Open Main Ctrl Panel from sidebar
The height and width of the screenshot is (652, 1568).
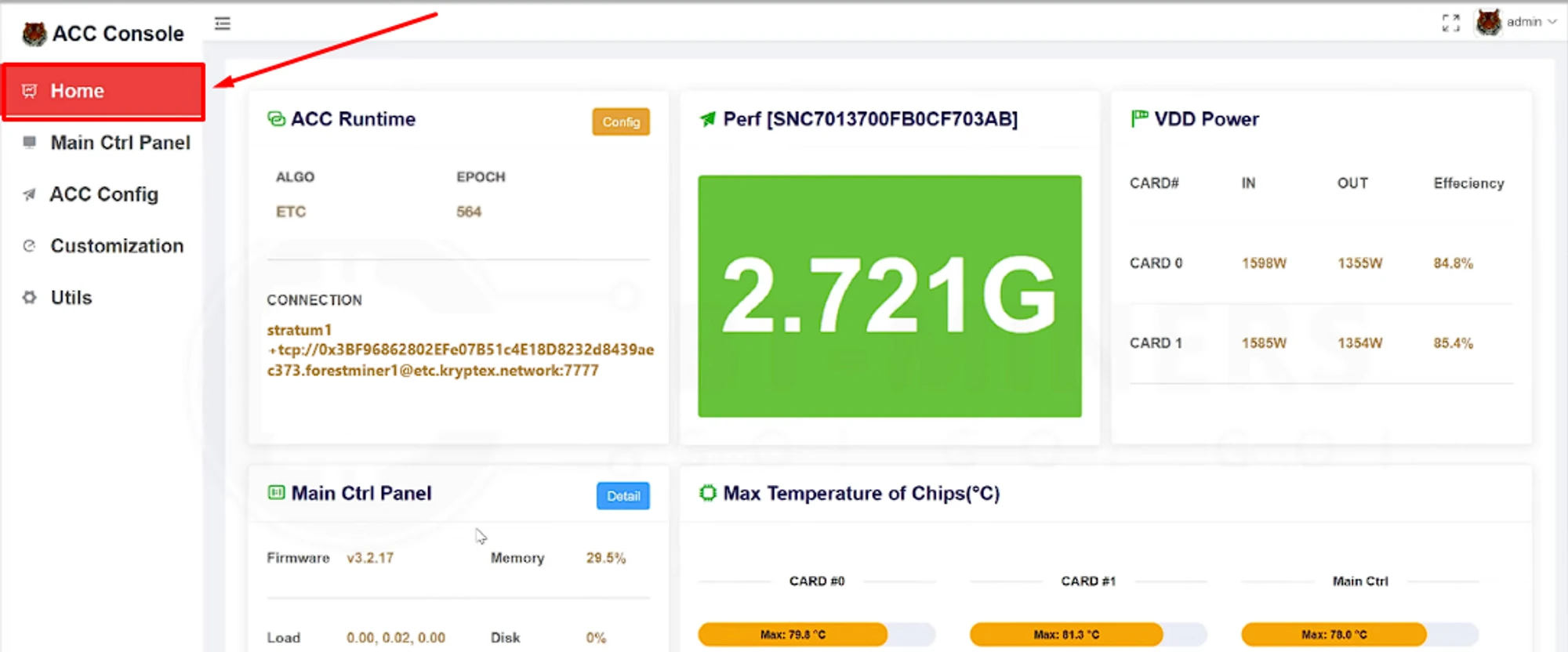(120, 143)
